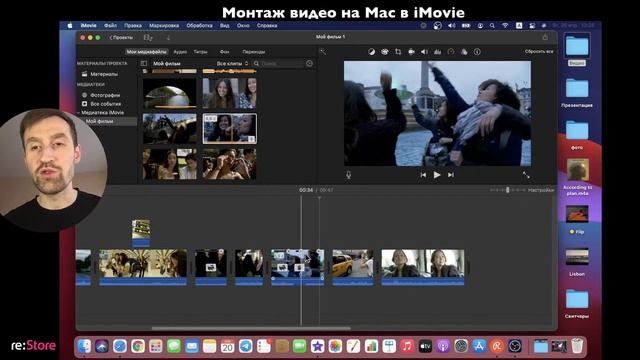Open the Speed speedometer tool
This screenshot has height=360, width=640.
[451, 52]
